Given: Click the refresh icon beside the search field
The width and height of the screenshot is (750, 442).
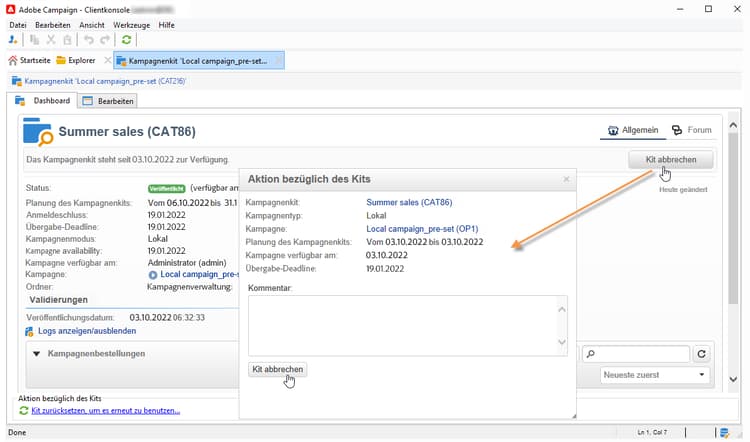Looking at the screenshot, I should (702, 354).
